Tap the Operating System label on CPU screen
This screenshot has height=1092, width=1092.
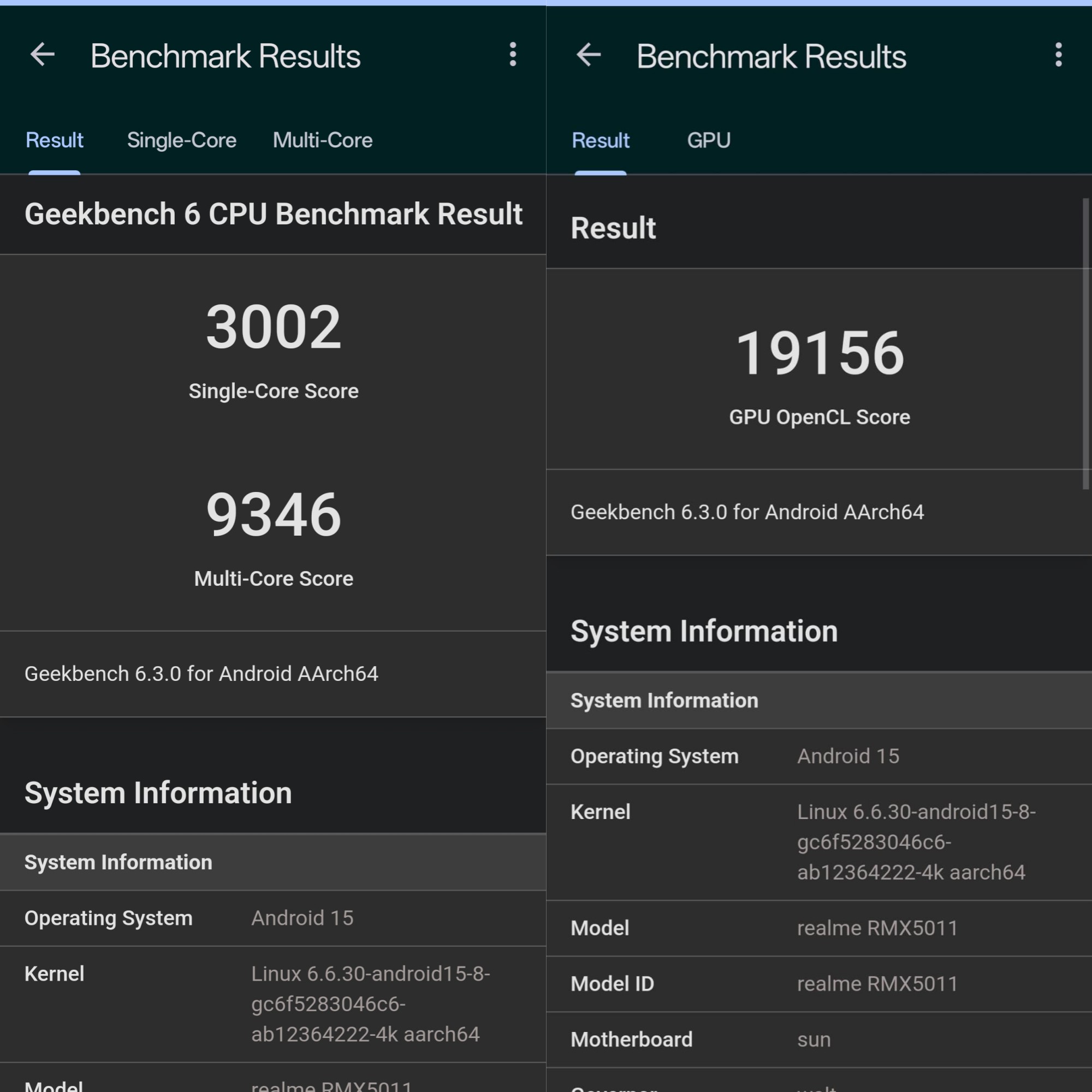click(x=109, y=918)
